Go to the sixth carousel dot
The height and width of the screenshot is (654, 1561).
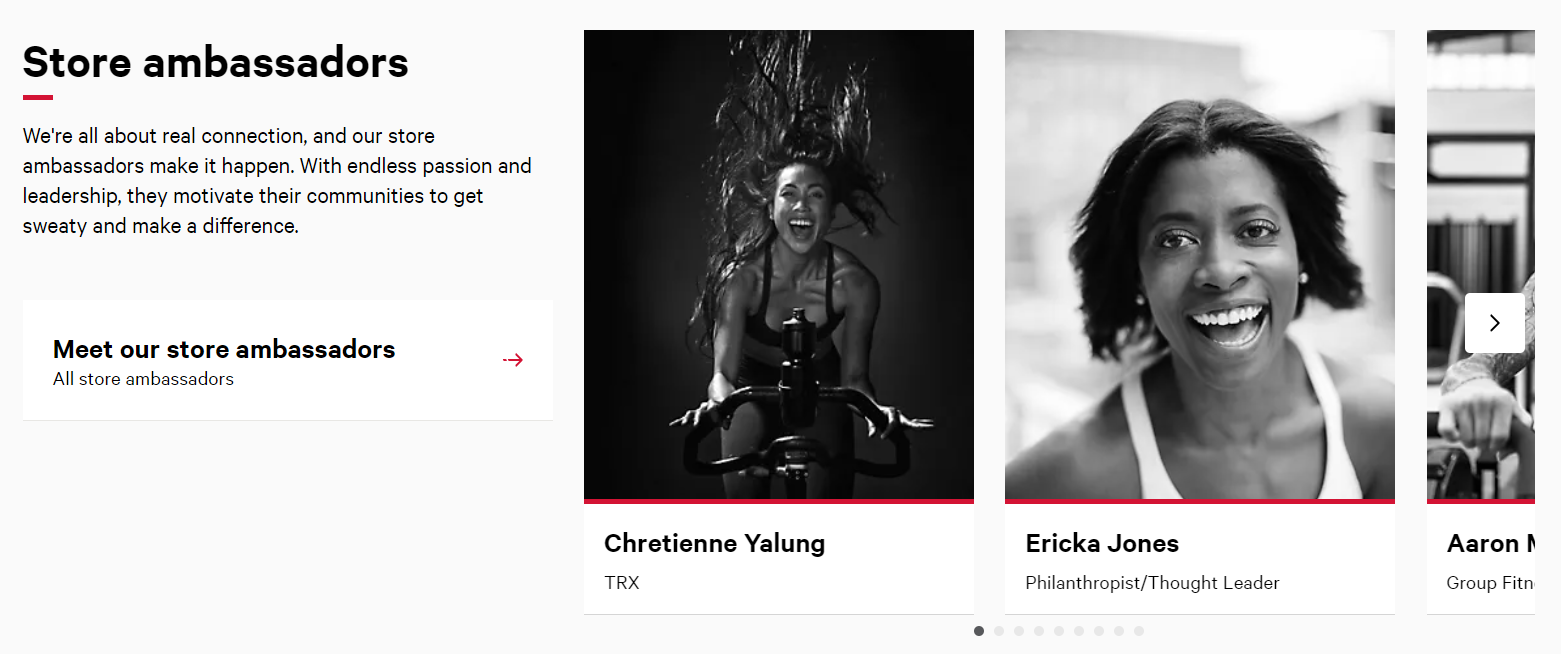coord(1079,631)
